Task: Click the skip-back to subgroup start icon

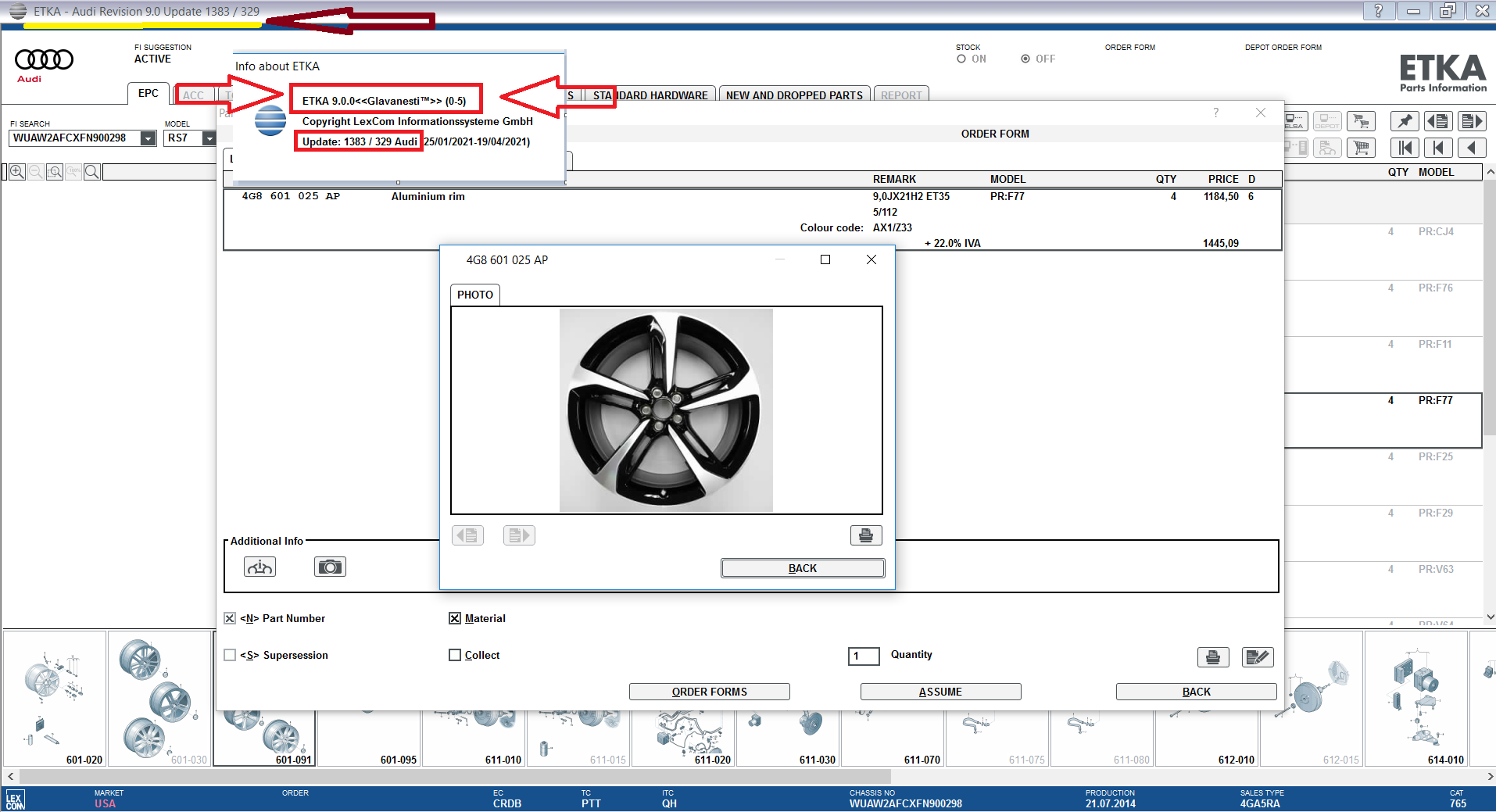Action: (x=1438, y=148)
